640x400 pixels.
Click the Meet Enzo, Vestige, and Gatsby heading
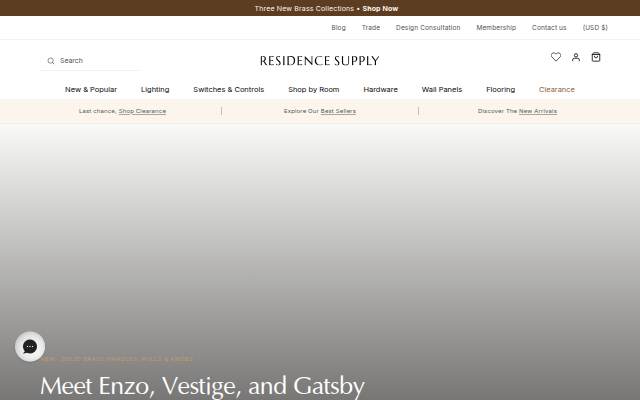coord(202,386)
